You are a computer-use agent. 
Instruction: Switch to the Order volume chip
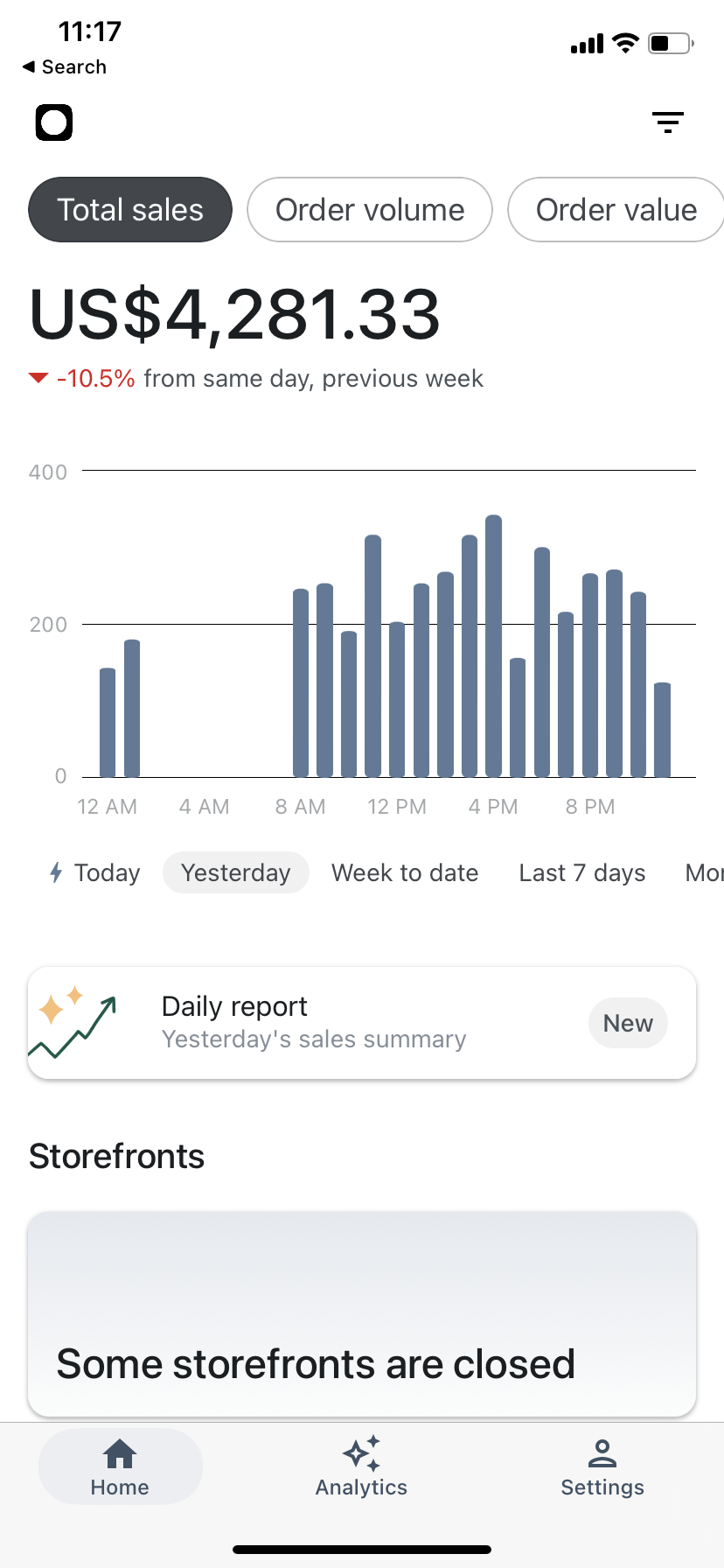[370, 210]
